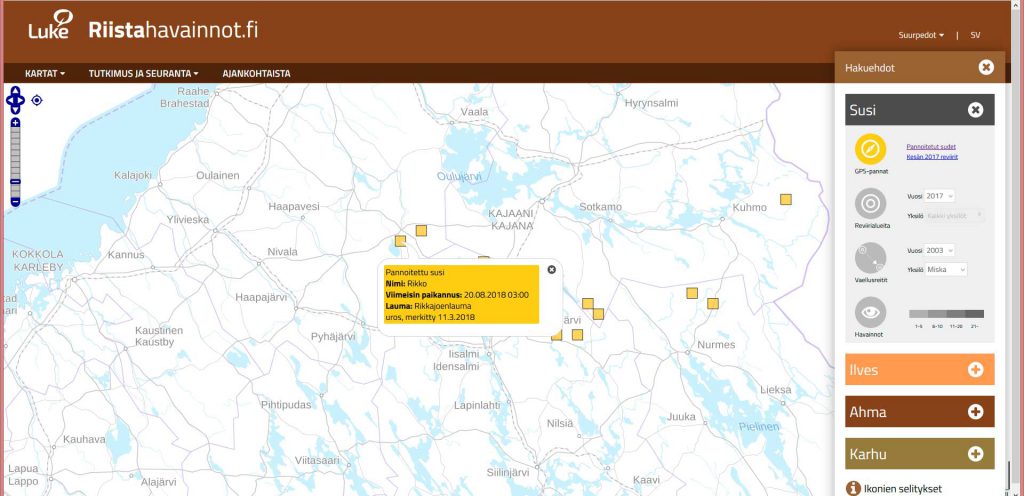Toggle the GPS-pannat layer
This screenshot has width=1024, height=496.
pyautogui.click(x=870, y=150)
